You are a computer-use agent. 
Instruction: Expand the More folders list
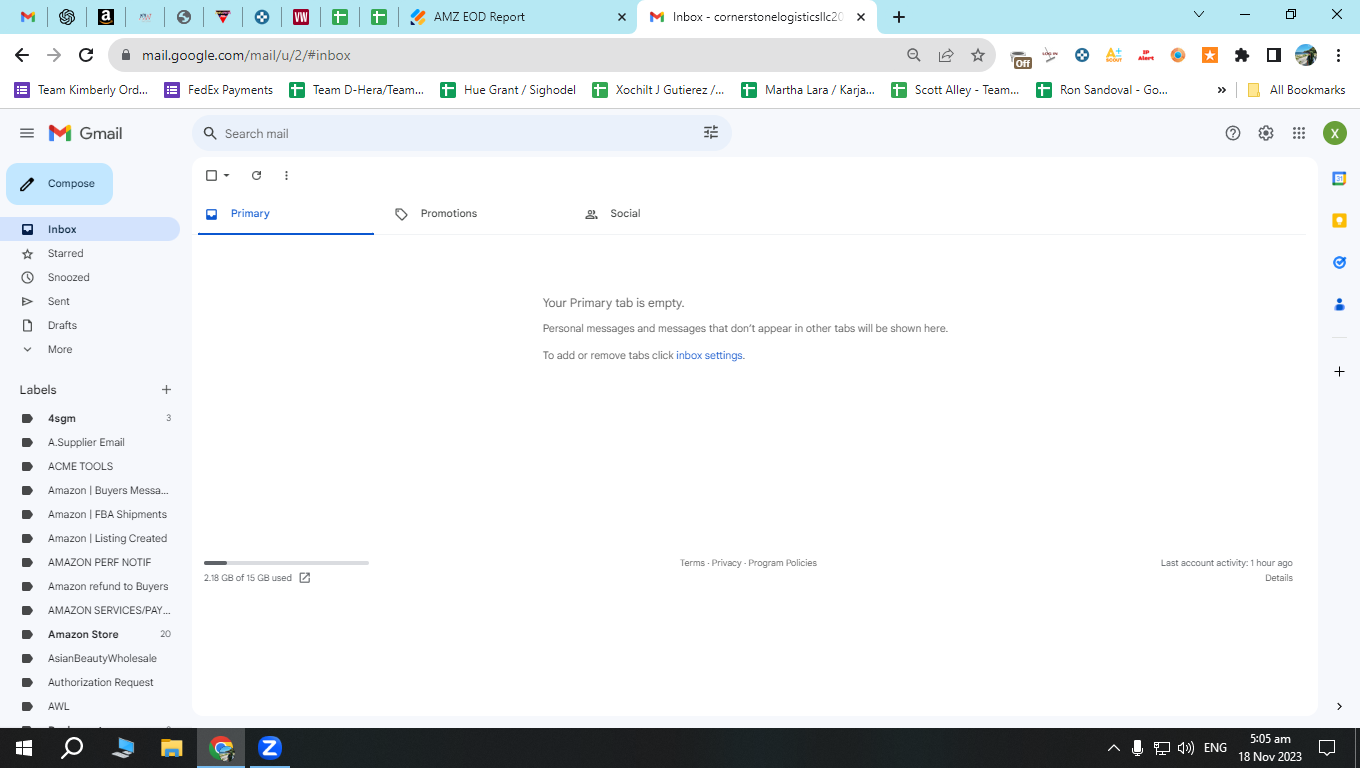coord(90,349)
